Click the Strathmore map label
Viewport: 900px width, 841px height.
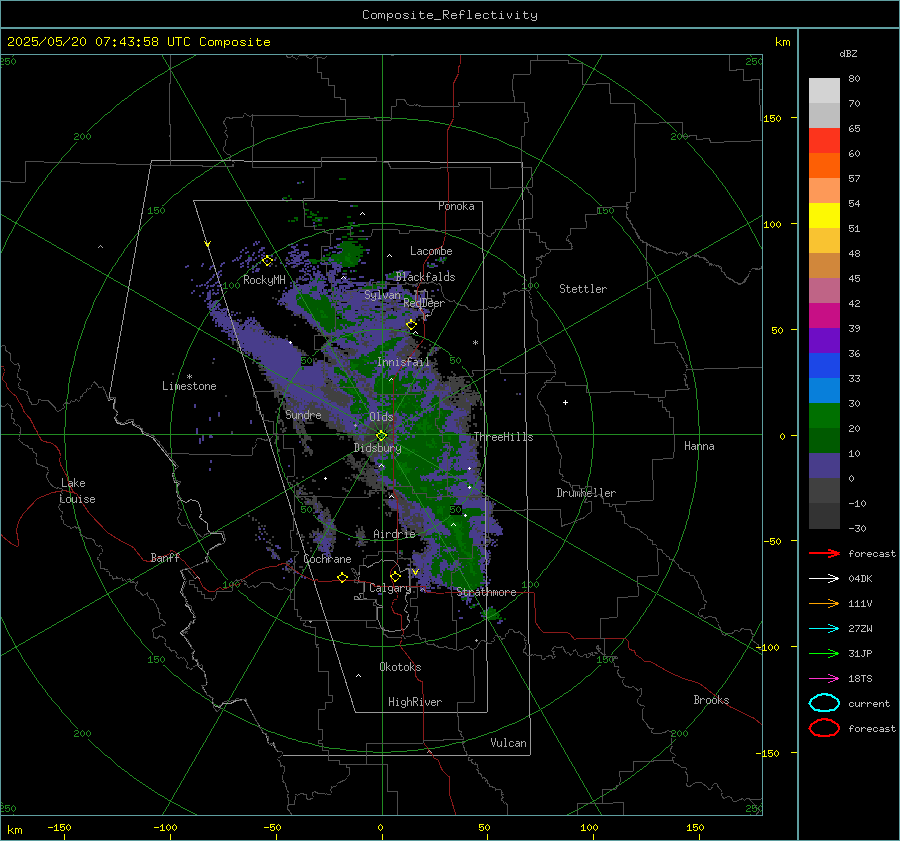486,592
